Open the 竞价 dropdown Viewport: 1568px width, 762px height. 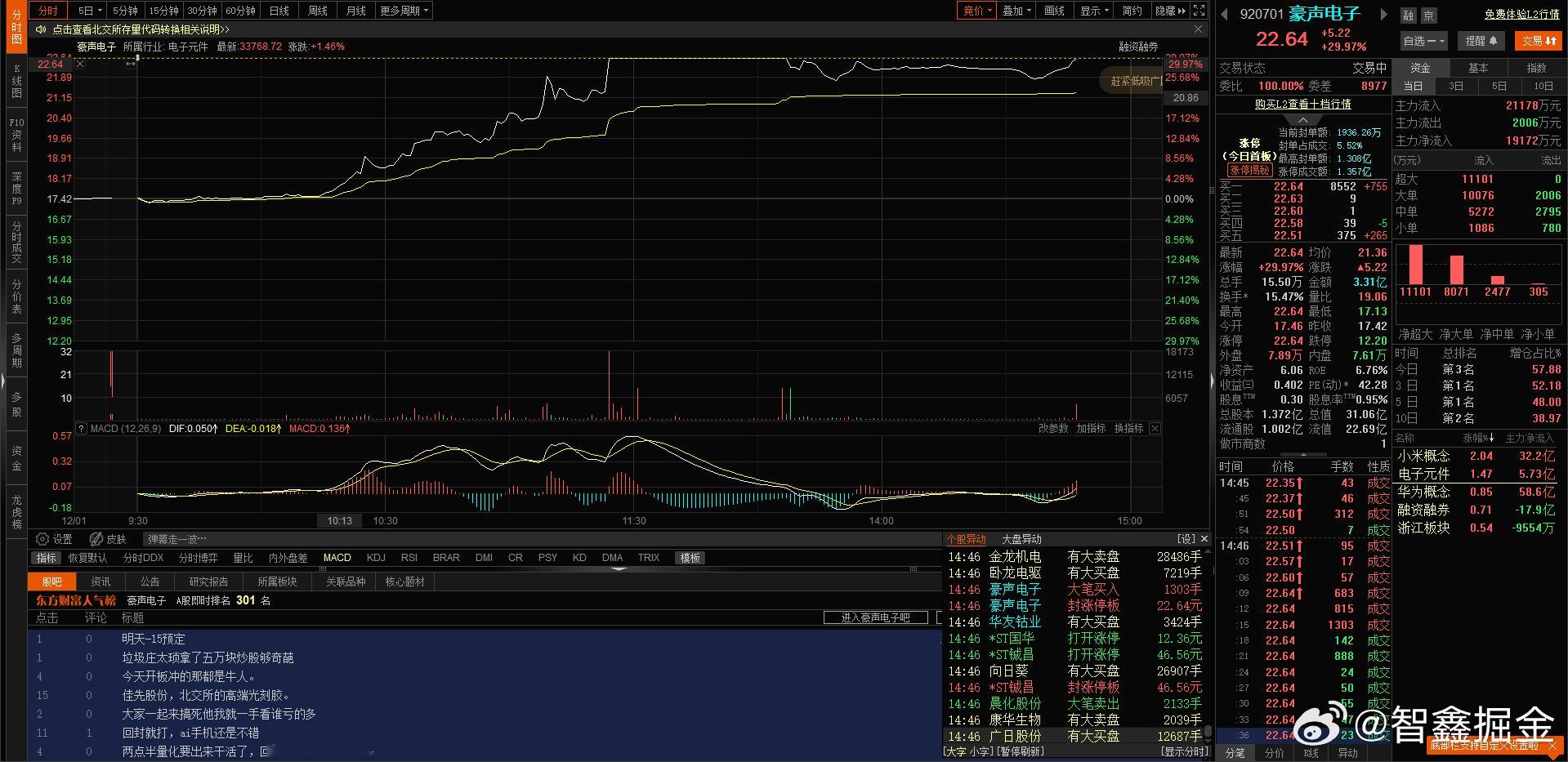point(977,11)
